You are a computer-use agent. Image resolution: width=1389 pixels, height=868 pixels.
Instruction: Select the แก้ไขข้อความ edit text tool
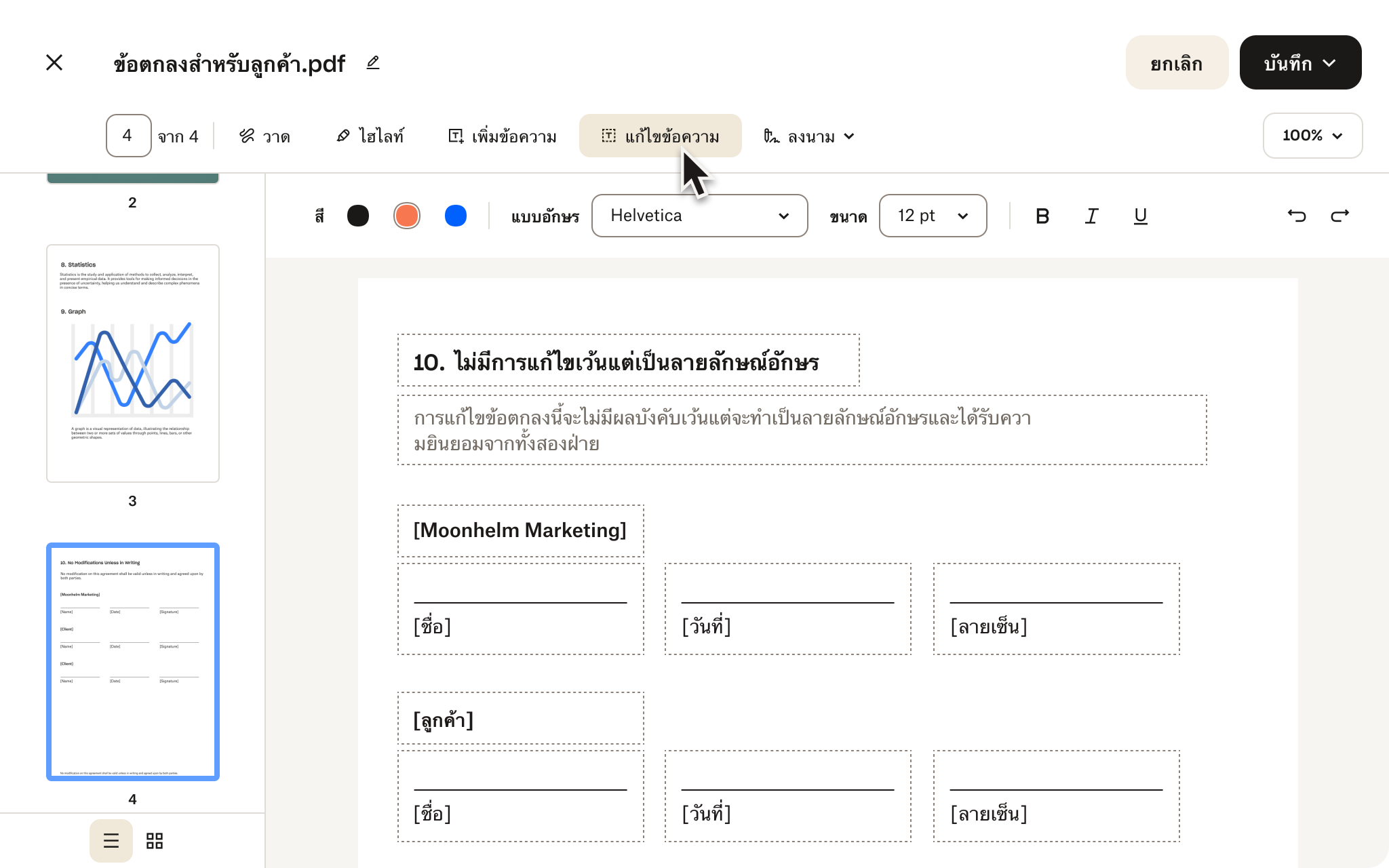pyautogui.click(x=660, y=136)
